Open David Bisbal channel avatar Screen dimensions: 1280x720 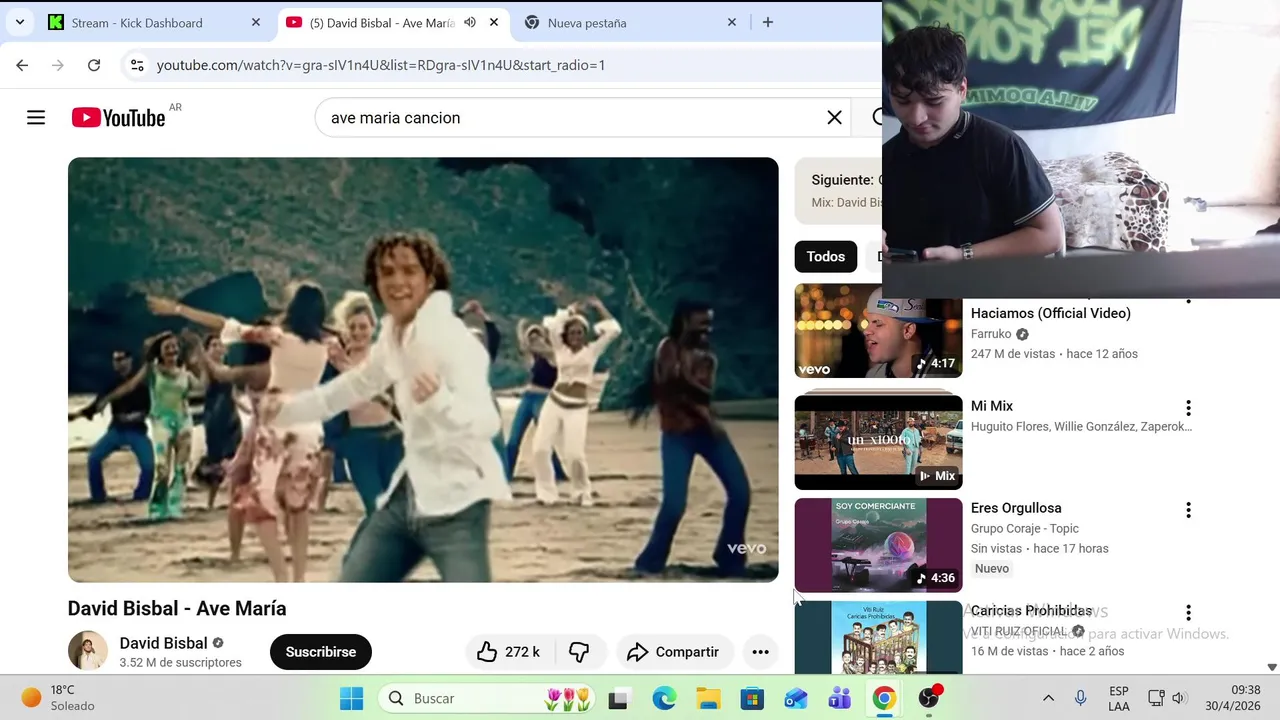coord(87,651)
